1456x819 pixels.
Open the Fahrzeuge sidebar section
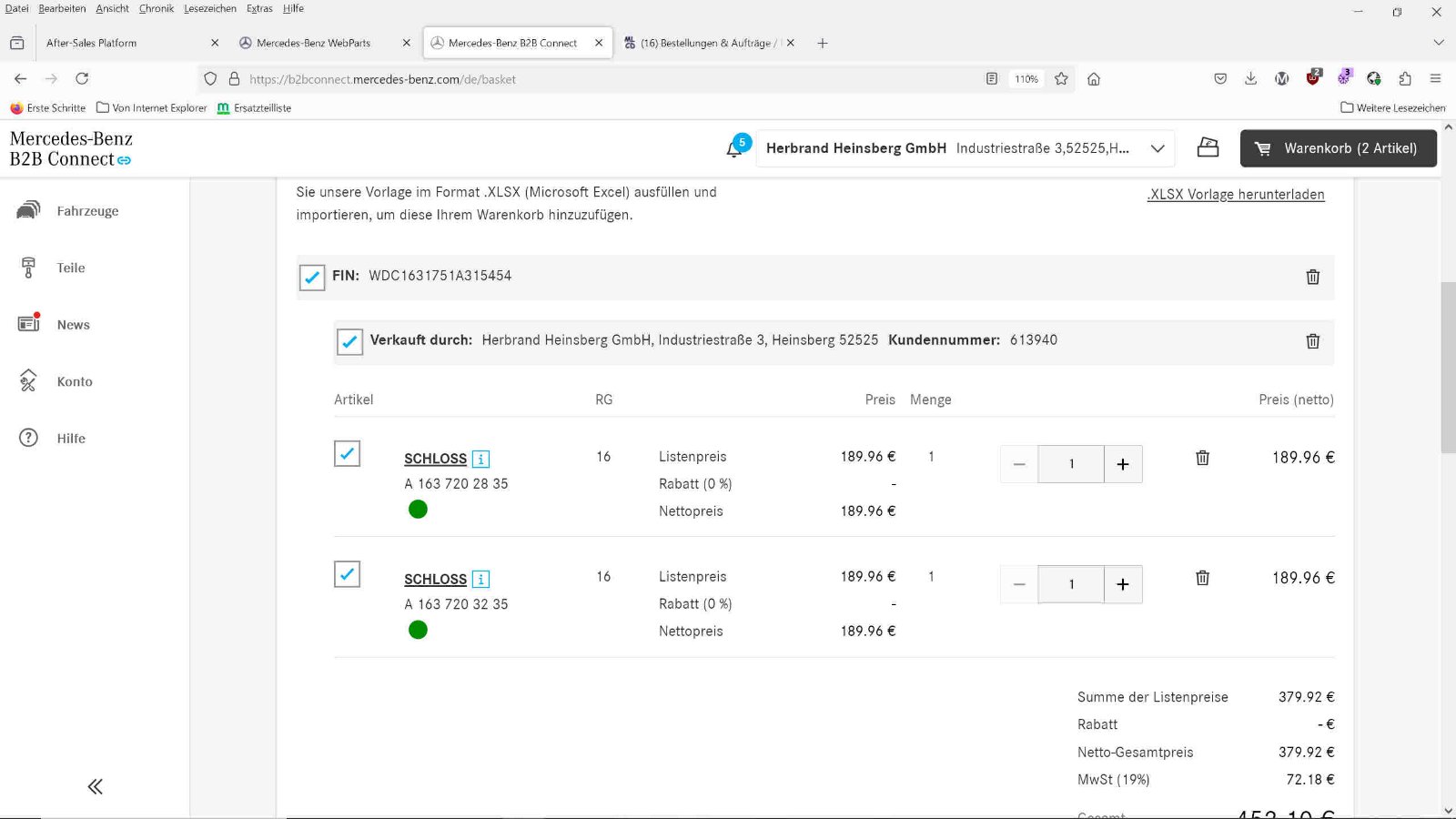click(x=87, y=211)
